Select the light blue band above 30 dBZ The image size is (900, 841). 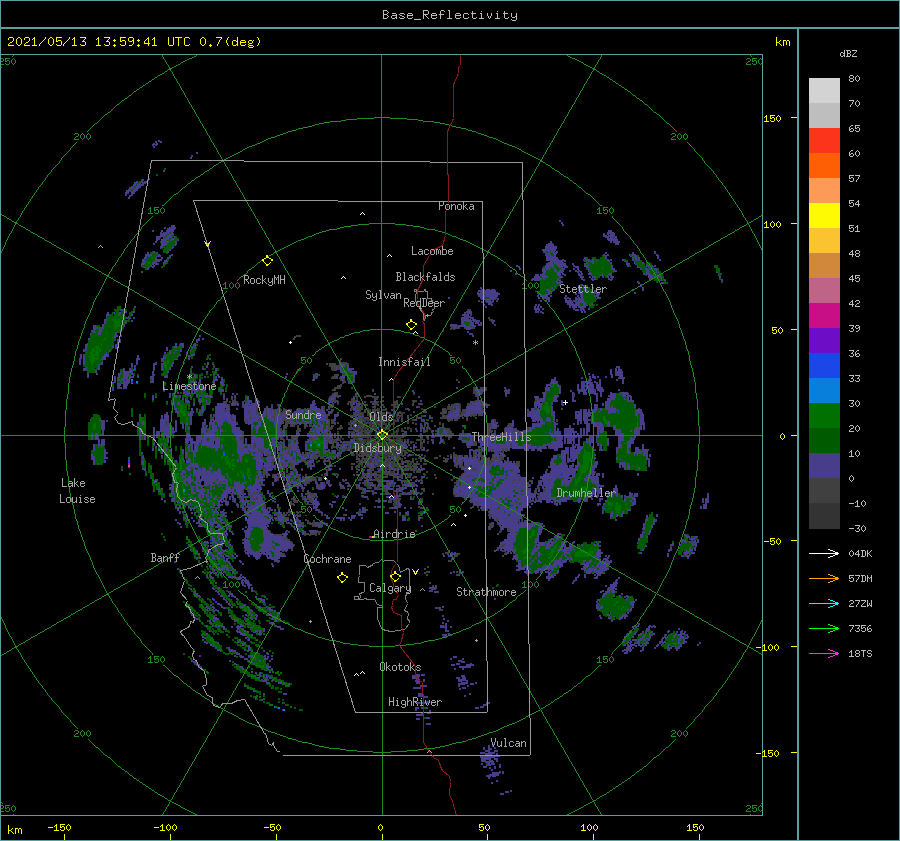(x=824, y=391)
